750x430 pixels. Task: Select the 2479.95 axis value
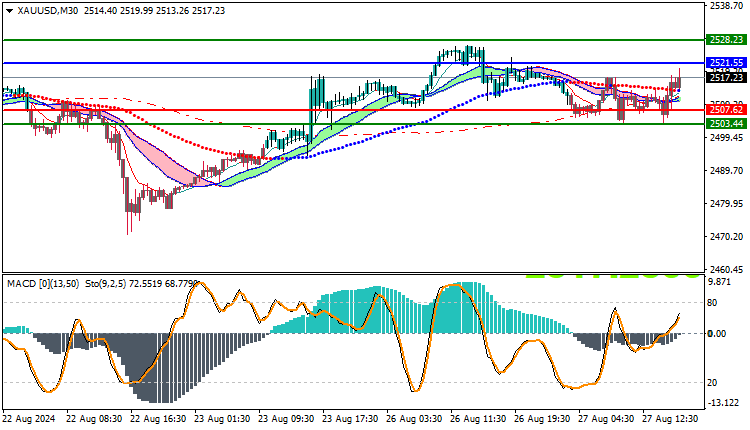(x=727, y=204)
